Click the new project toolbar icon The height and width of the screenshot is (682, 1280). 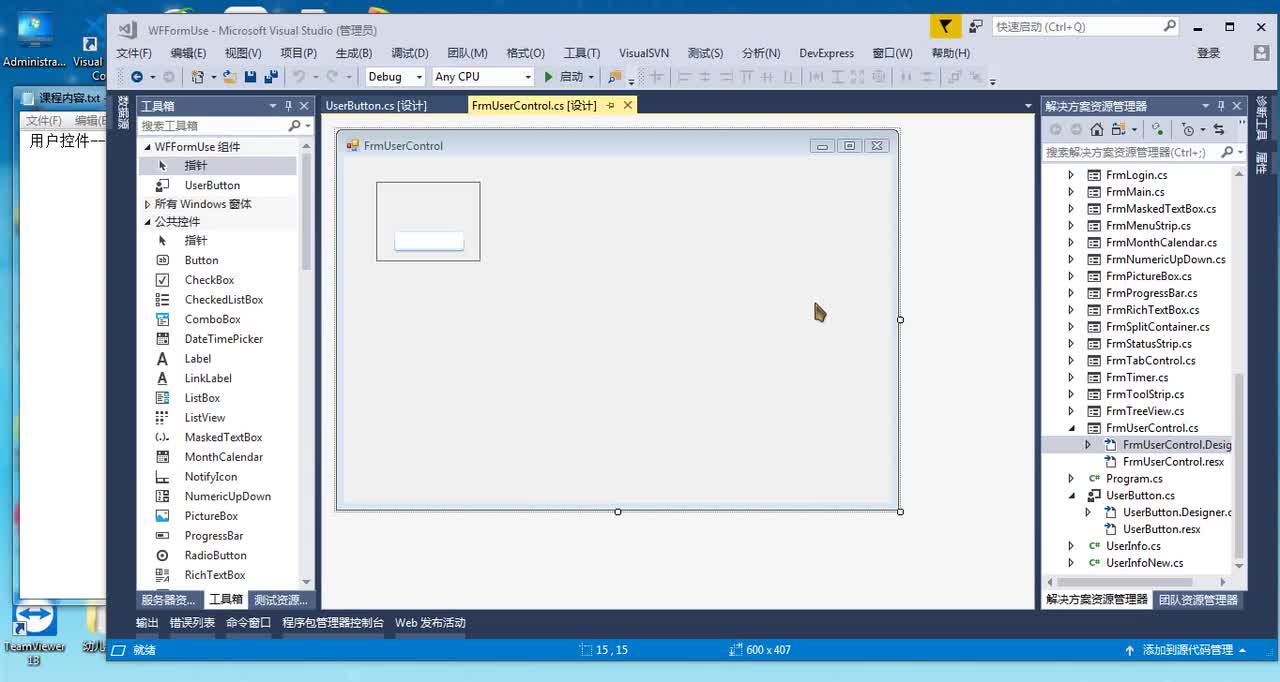(x=197, y=76)
